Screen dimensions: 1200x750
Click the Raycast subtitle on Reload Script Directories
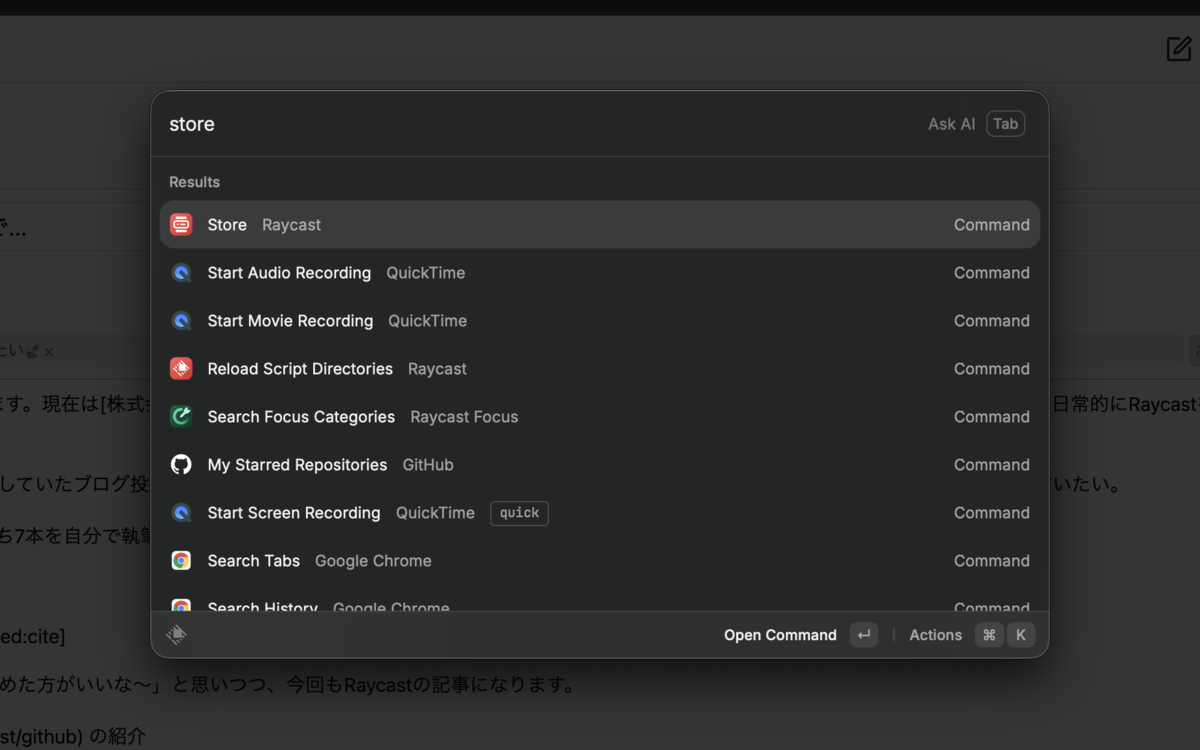[x=437, y=369]
